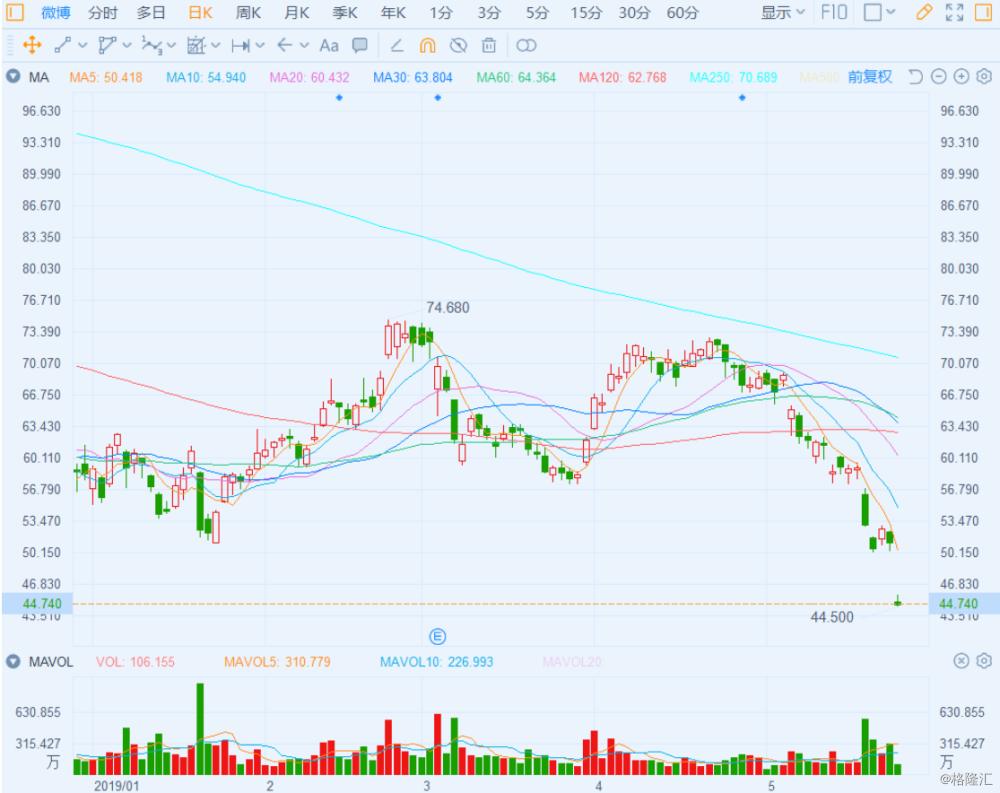
Task: Click the 前复权 adjustment button
Action: tap(869, 77)
